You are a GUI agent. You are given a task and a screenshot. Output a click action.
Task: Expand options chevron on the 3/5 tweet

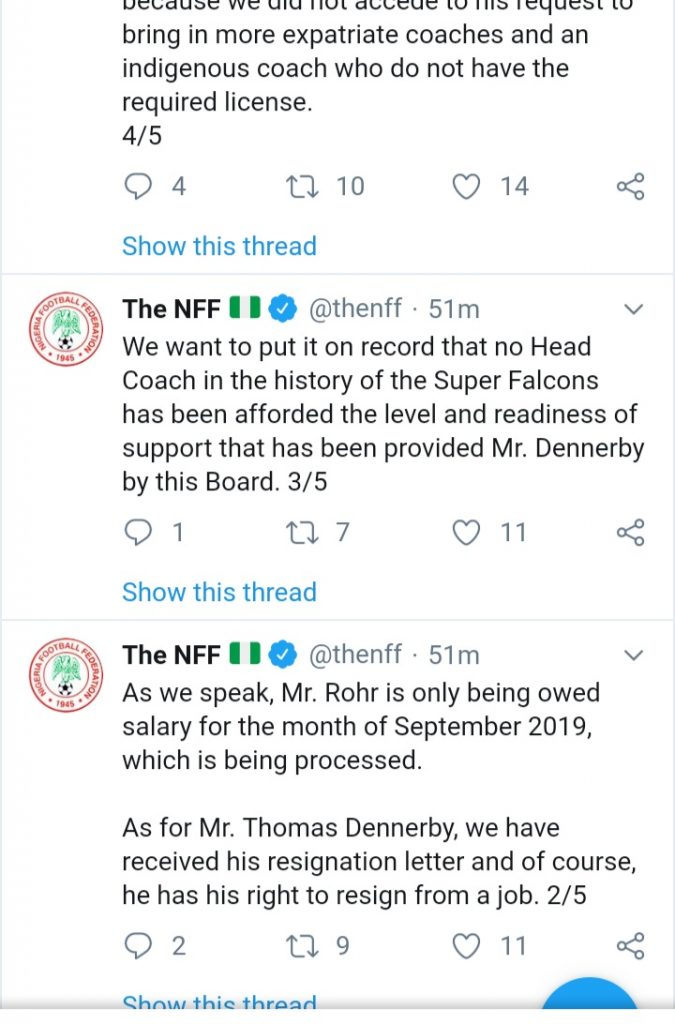(x=633, y=310)
